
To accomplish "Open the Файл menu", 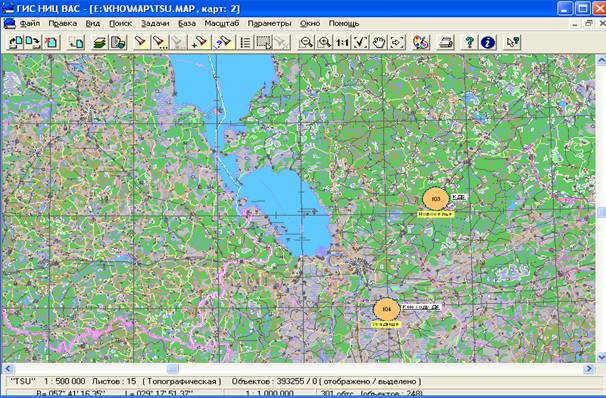I will (30, 24).
